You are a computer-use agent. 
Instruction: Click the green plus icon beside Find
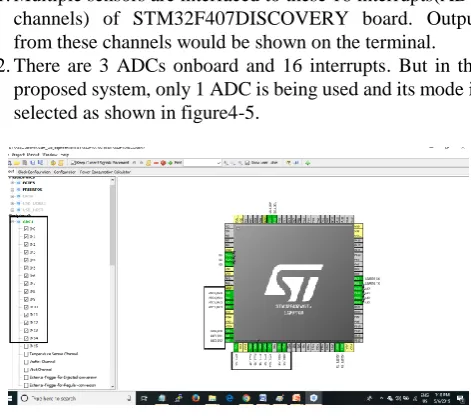pos(170,163)
